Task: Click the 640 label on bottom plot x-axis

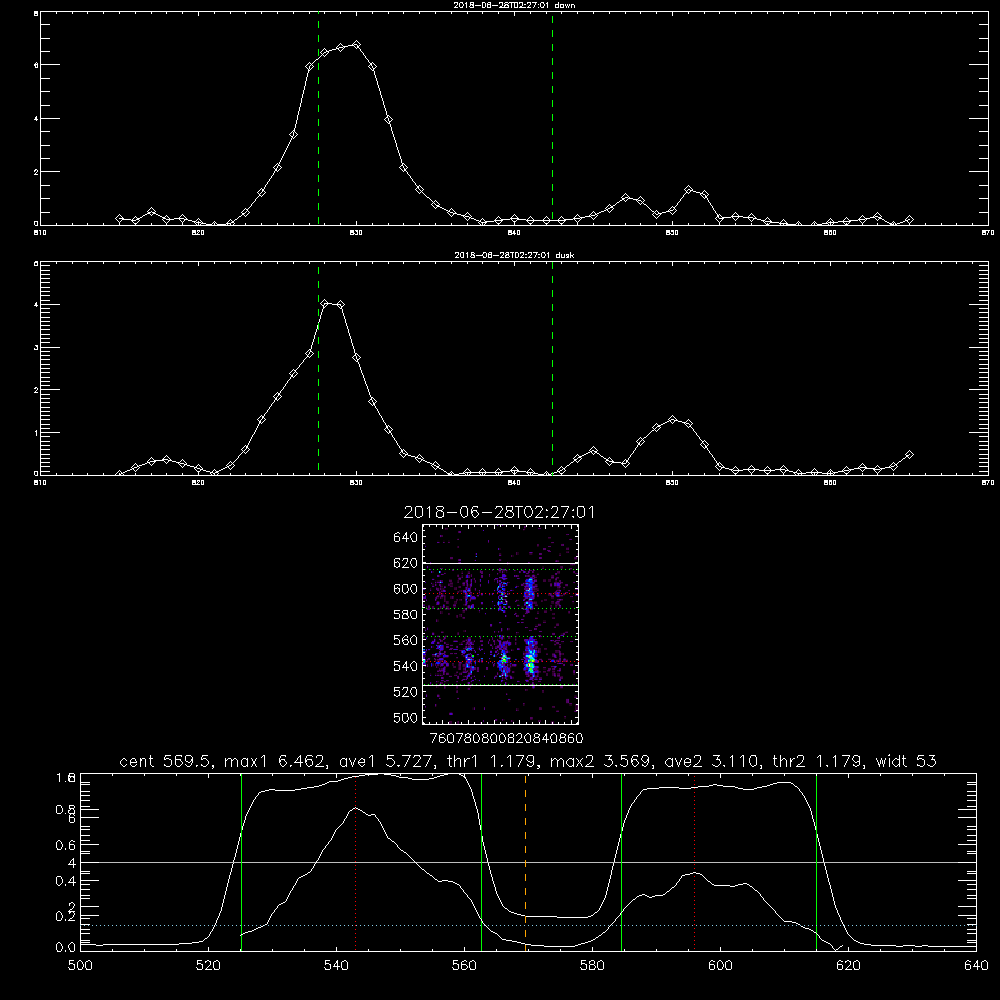Action: click(976, 966)
